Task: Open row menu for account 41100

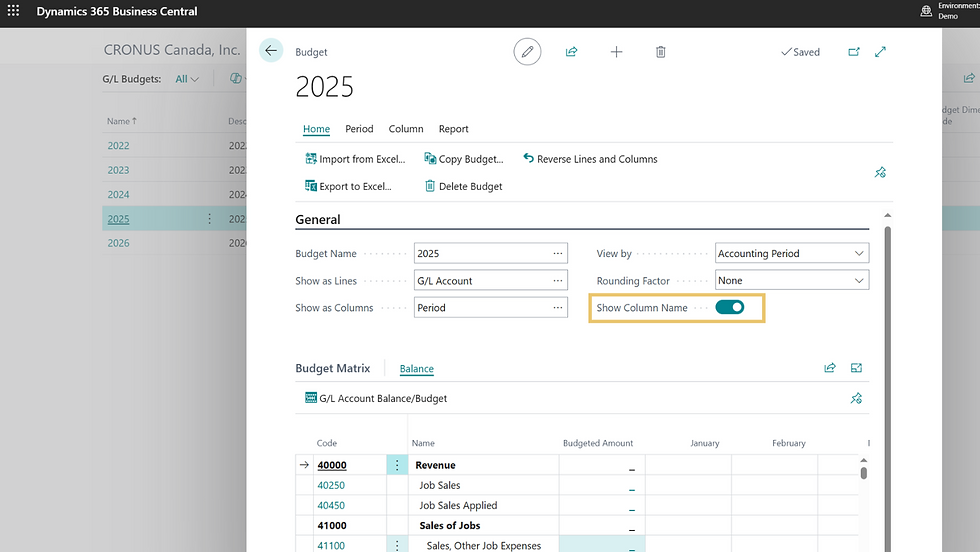Action: [x=397, y=545]
